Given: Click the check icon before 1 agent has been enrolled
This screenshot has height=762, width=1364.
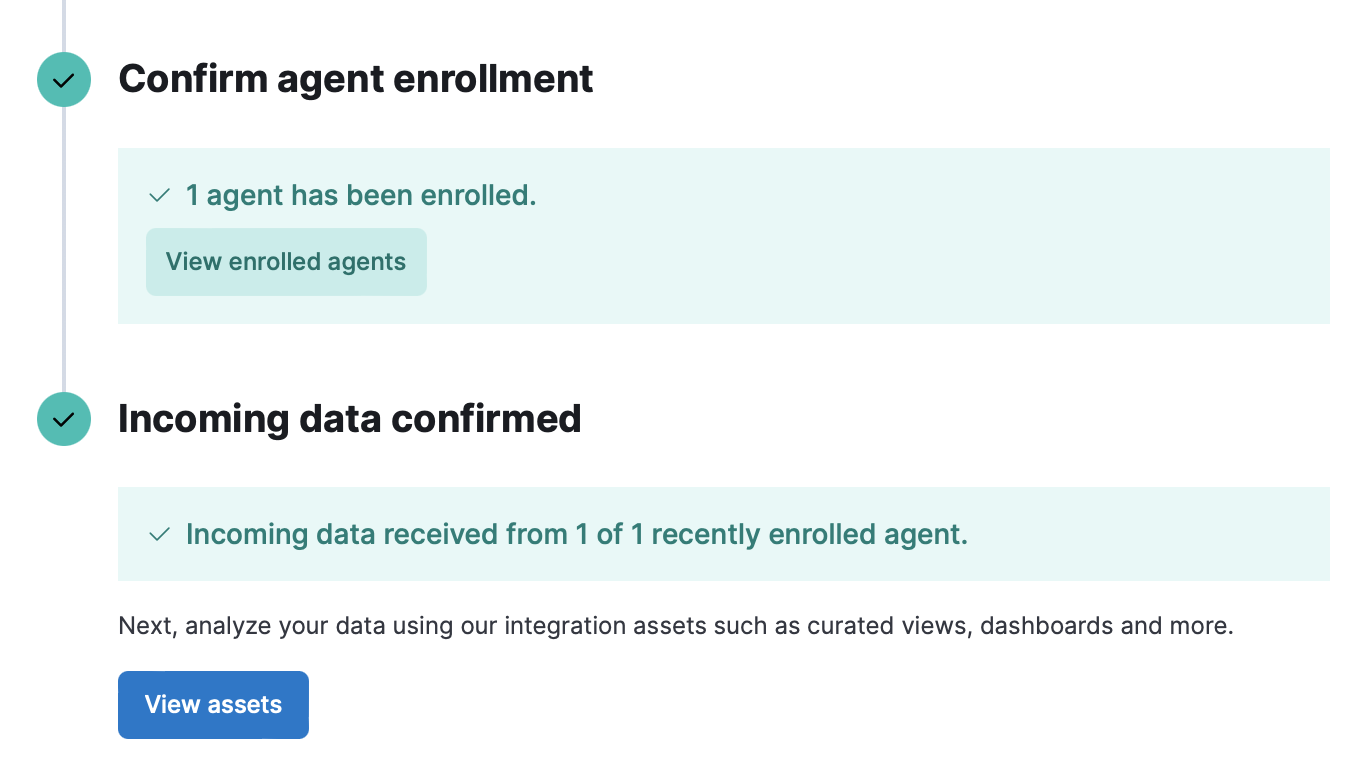Looking at the screenshot, I should 159,195.
